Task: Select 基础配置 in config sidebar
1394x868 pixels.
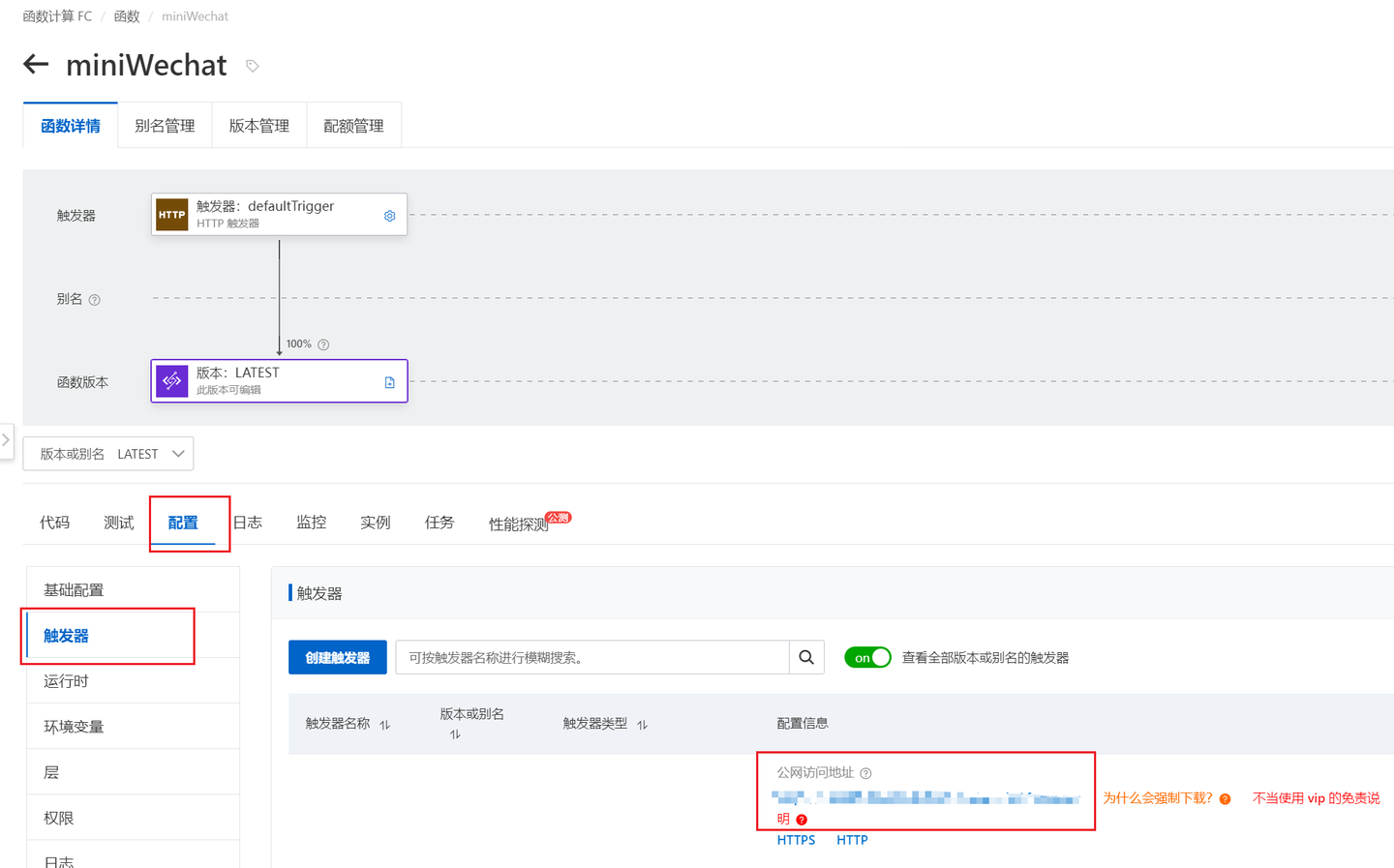Action: click(134, 589)
